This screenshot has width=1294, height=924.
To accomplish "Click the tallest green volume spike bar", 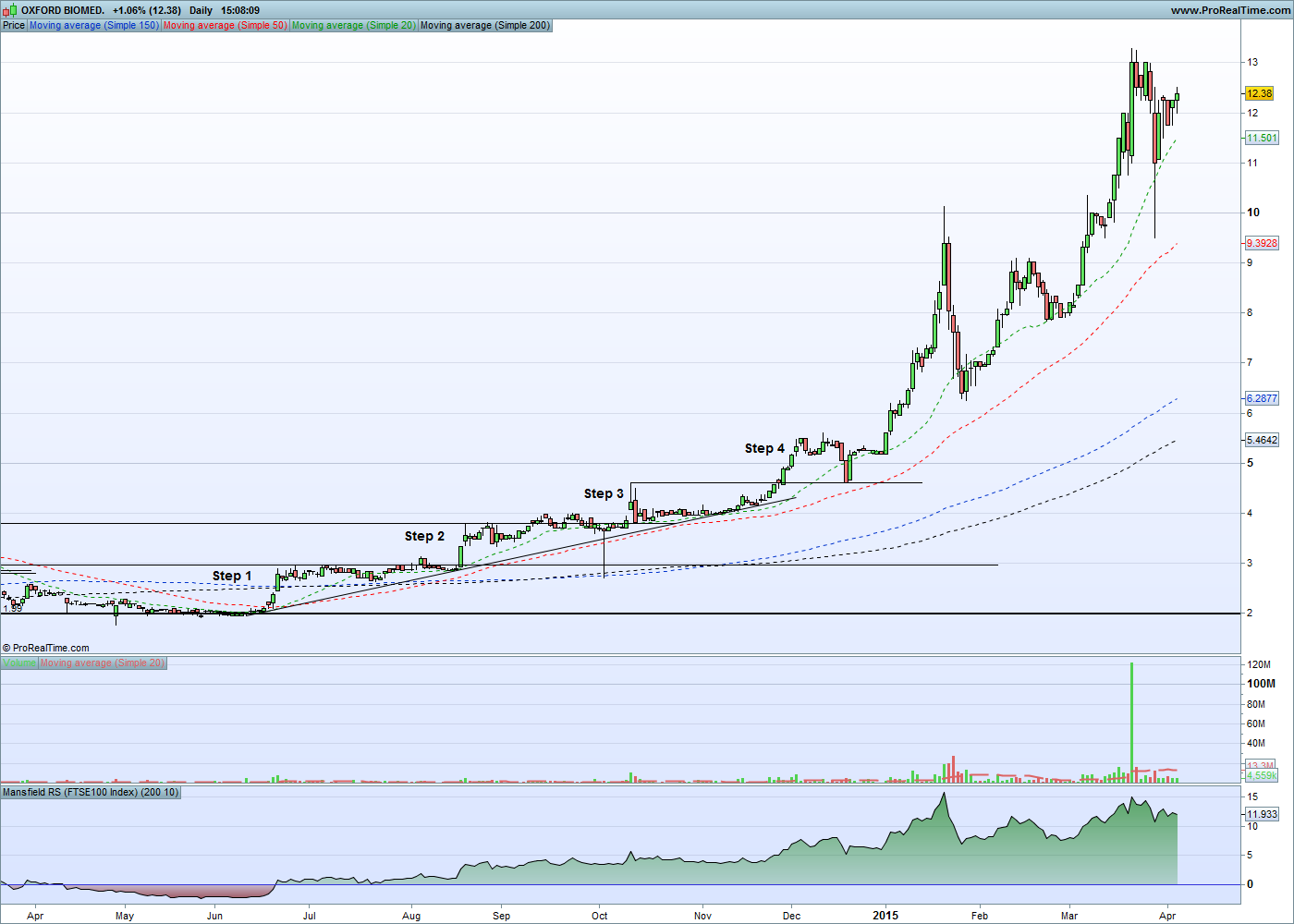I will [x=1131, y=722].
